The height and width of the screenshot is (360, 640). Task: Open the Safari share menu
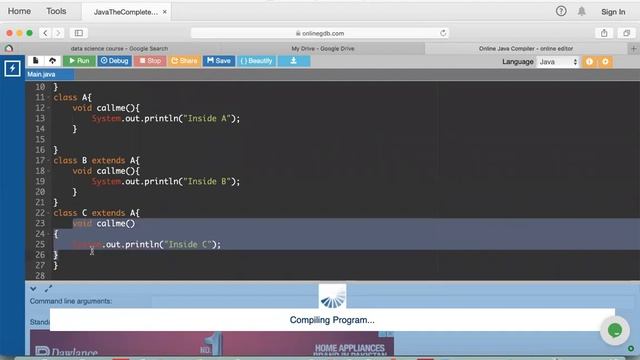point(604,33)
